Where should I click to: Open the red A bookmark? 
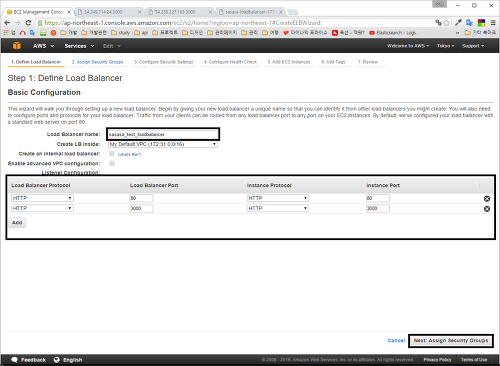pyautogui.click(x=348, y=33)
